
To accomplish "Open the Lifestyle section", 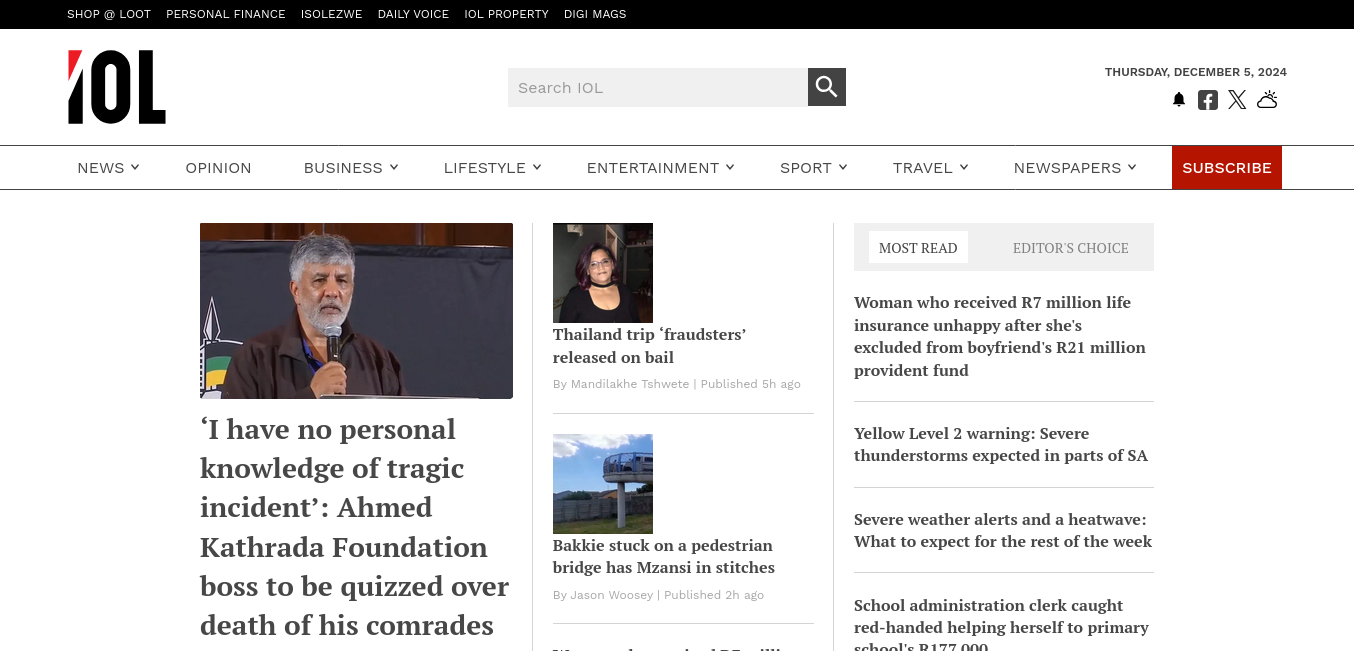I will [x=485, y=168].
